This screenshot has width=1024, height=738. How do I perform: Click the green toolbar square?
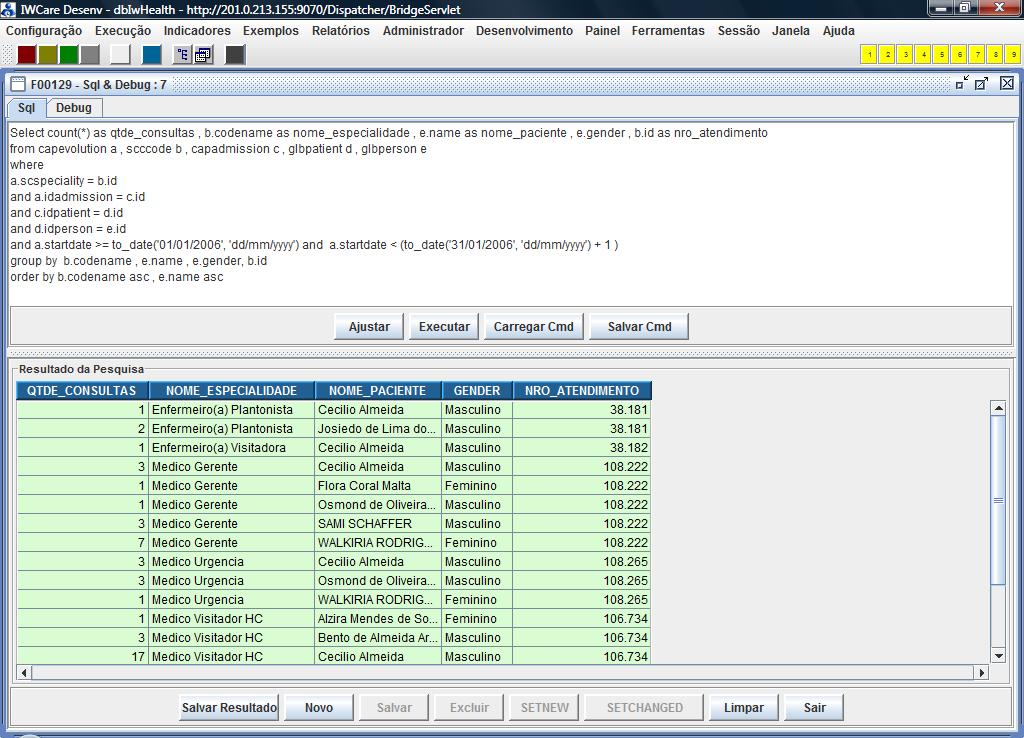(x=69, y=55)
